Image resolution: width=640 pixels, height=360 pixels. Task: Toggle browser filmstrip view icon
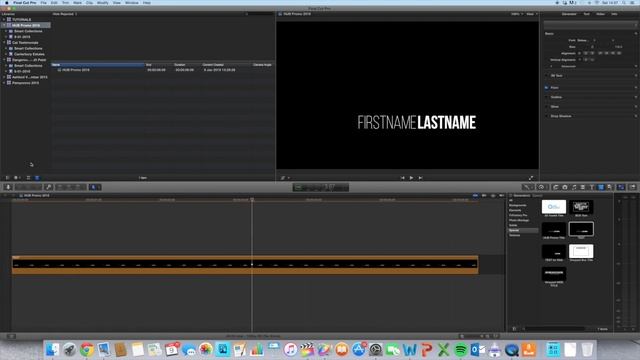(28, 178)
